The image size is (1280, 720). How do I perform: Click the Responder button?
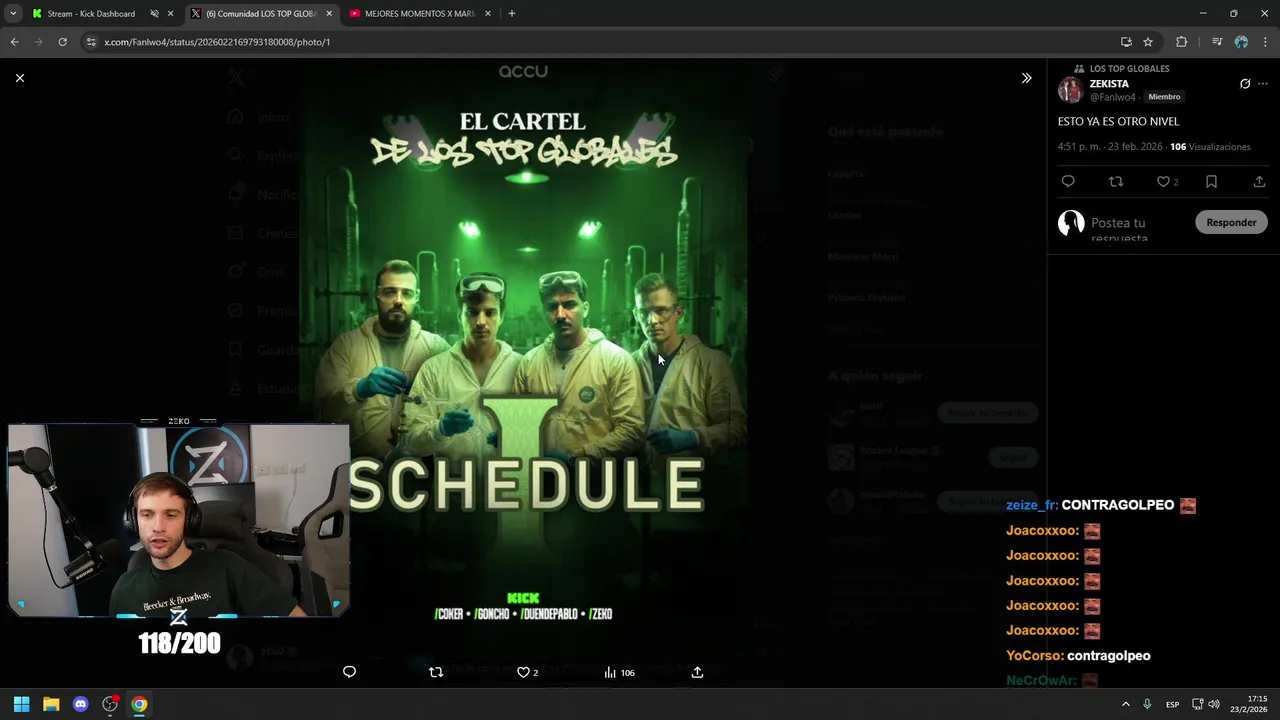click(x=1231, y=222)
